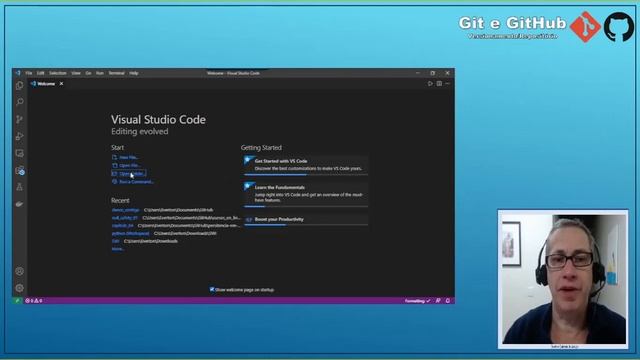This screenshot has width=640, height=360.
Task: Open the recent python workspace in Downloads
Action: pos(131,233)
